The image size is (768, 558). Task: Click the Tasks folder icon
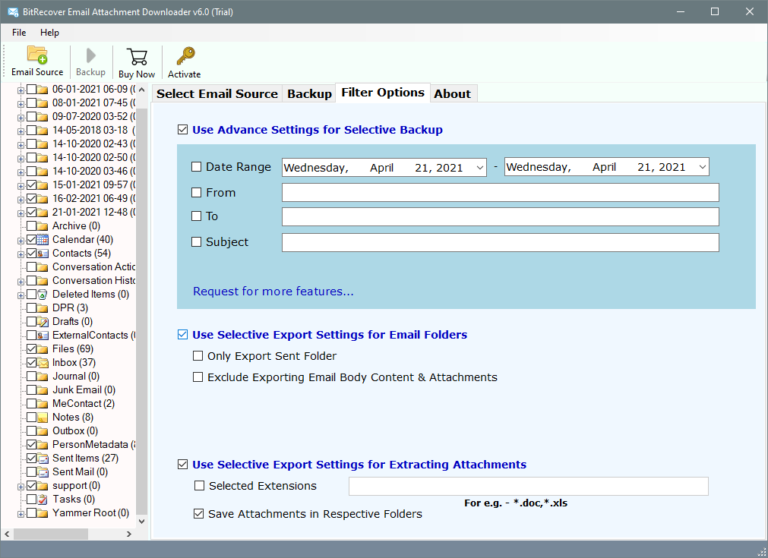43,499
